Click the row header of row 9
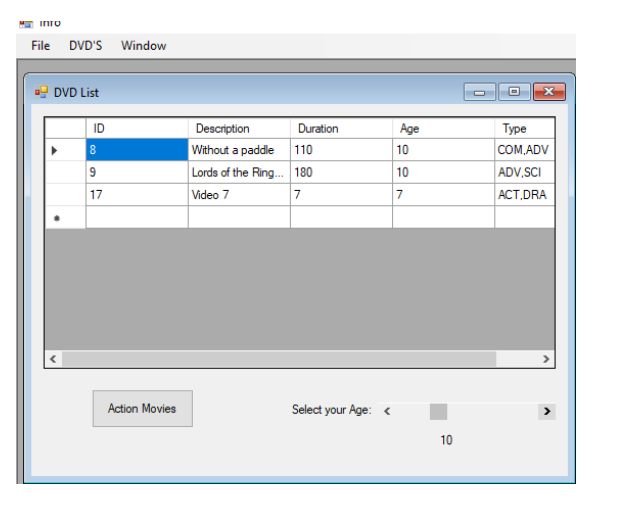 click(x=65, y=172)
